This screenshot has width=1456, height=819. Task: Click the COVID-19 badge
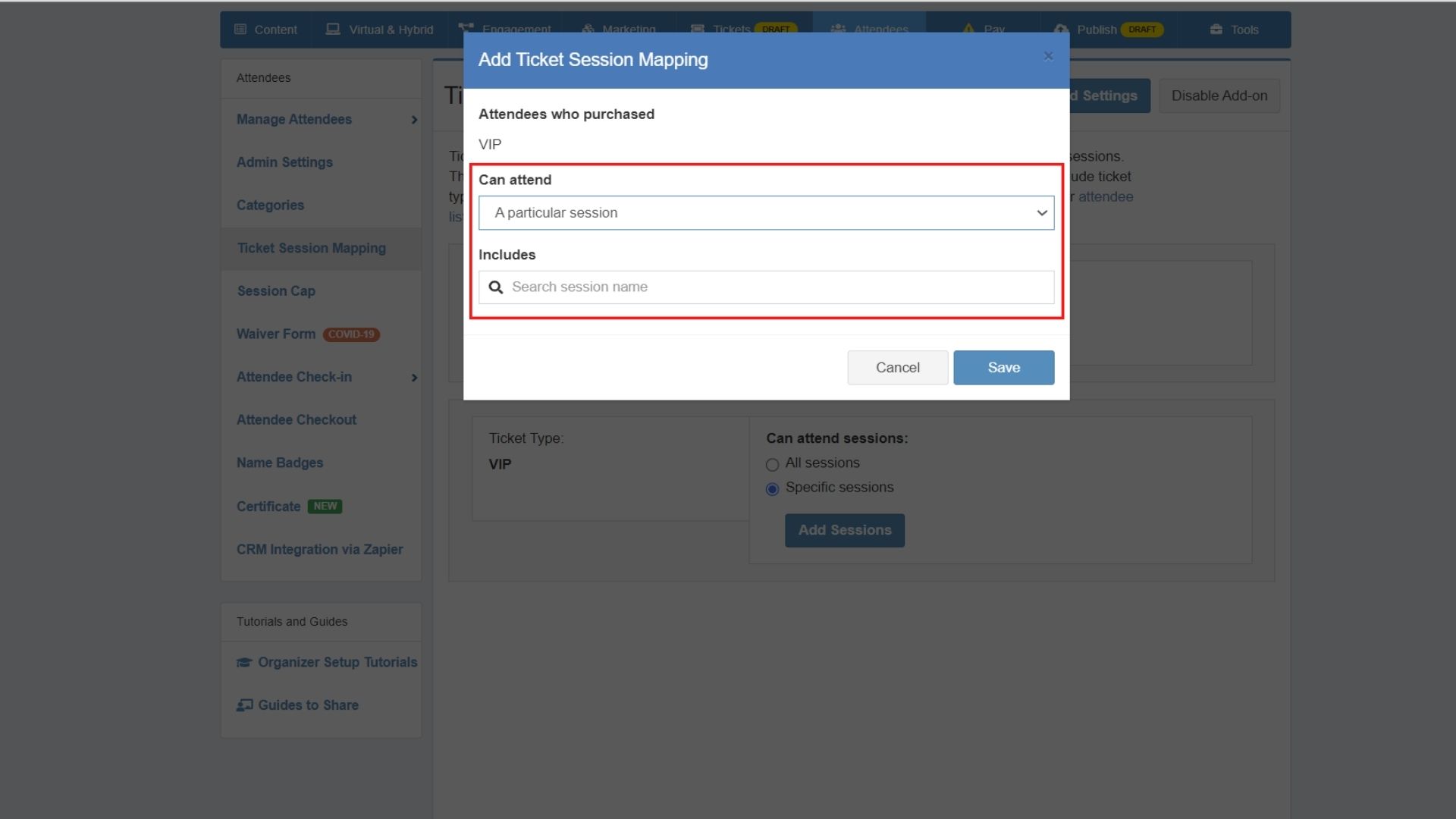coord(351,334)
